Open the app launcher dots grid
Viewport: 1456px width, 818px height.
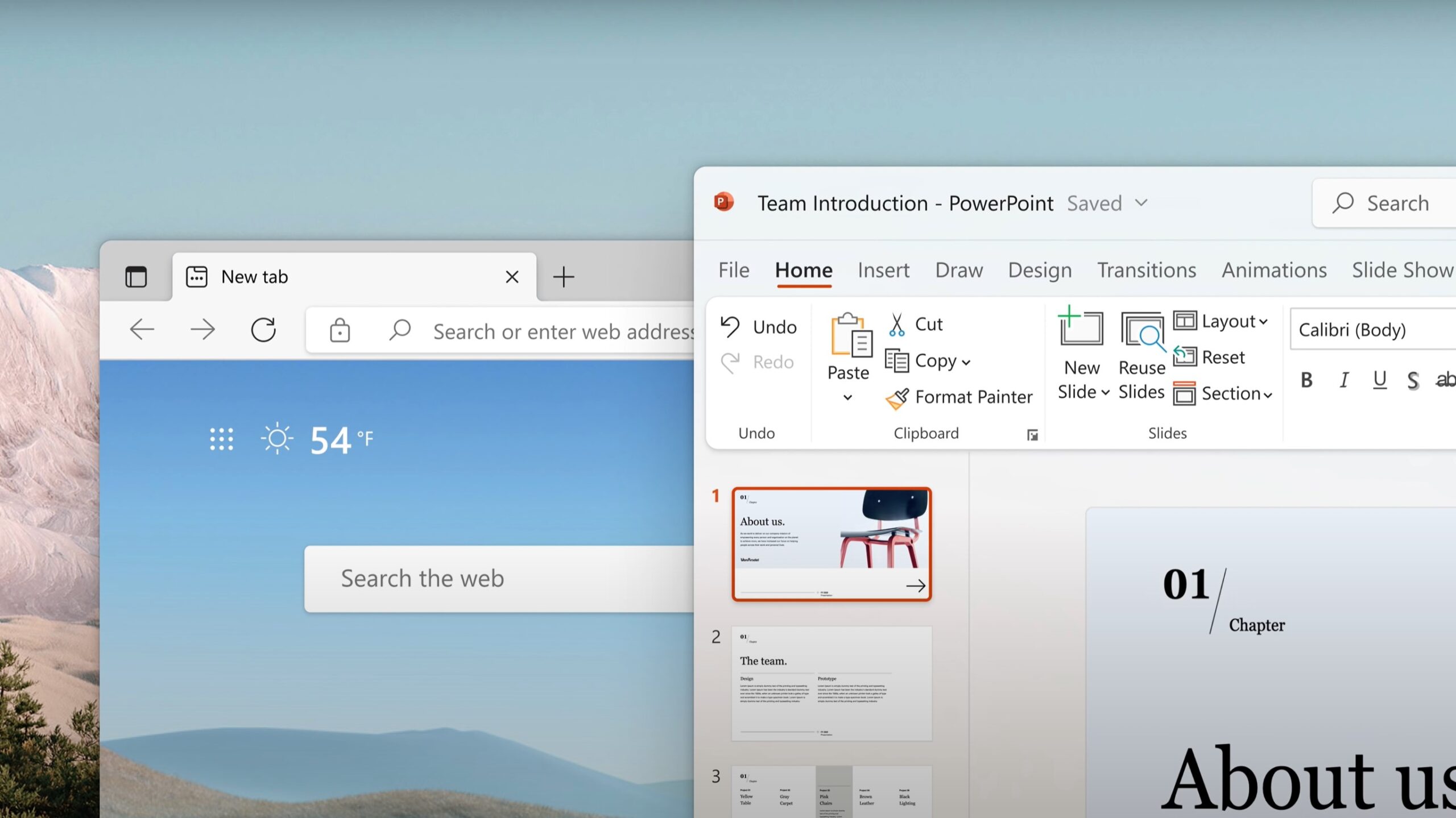tap(221, 439)
